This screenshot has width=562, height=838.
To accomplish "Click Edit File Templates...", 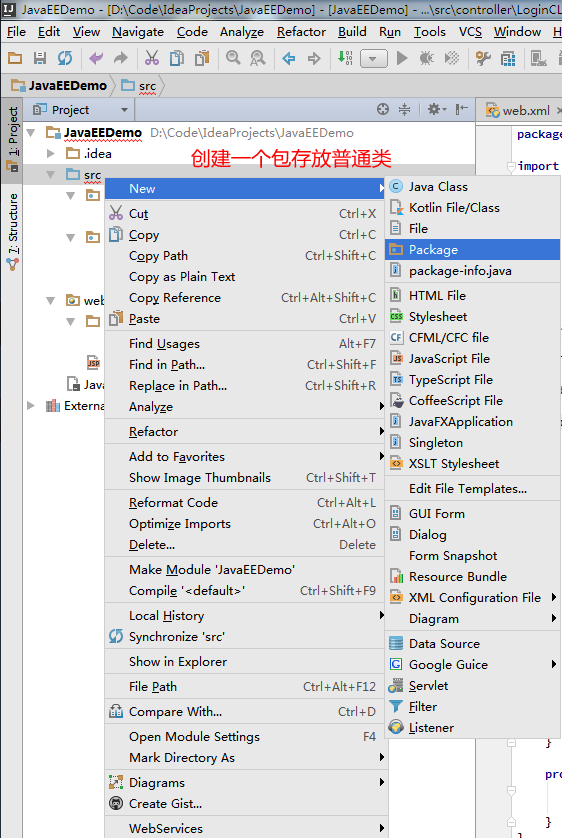I will tap(472, 488).
